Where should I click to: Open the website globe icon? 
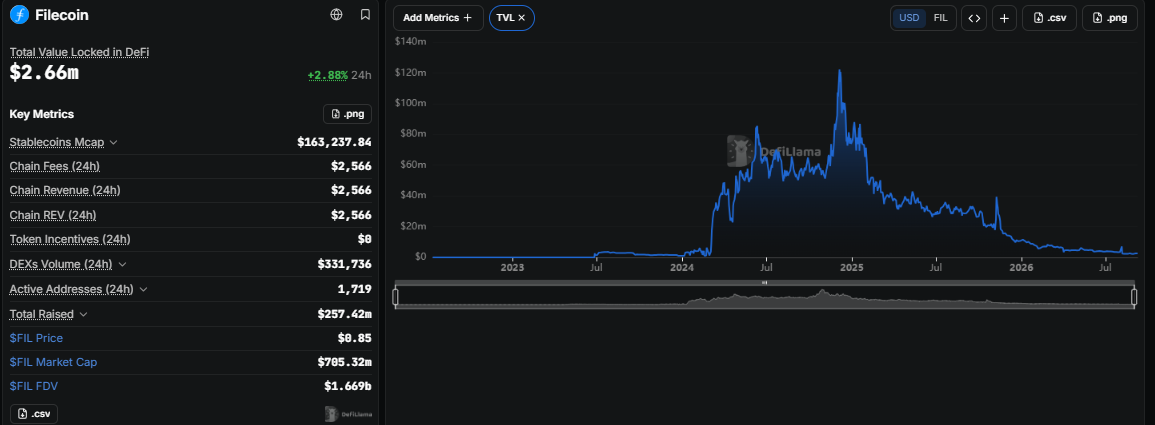pos(337,14)
